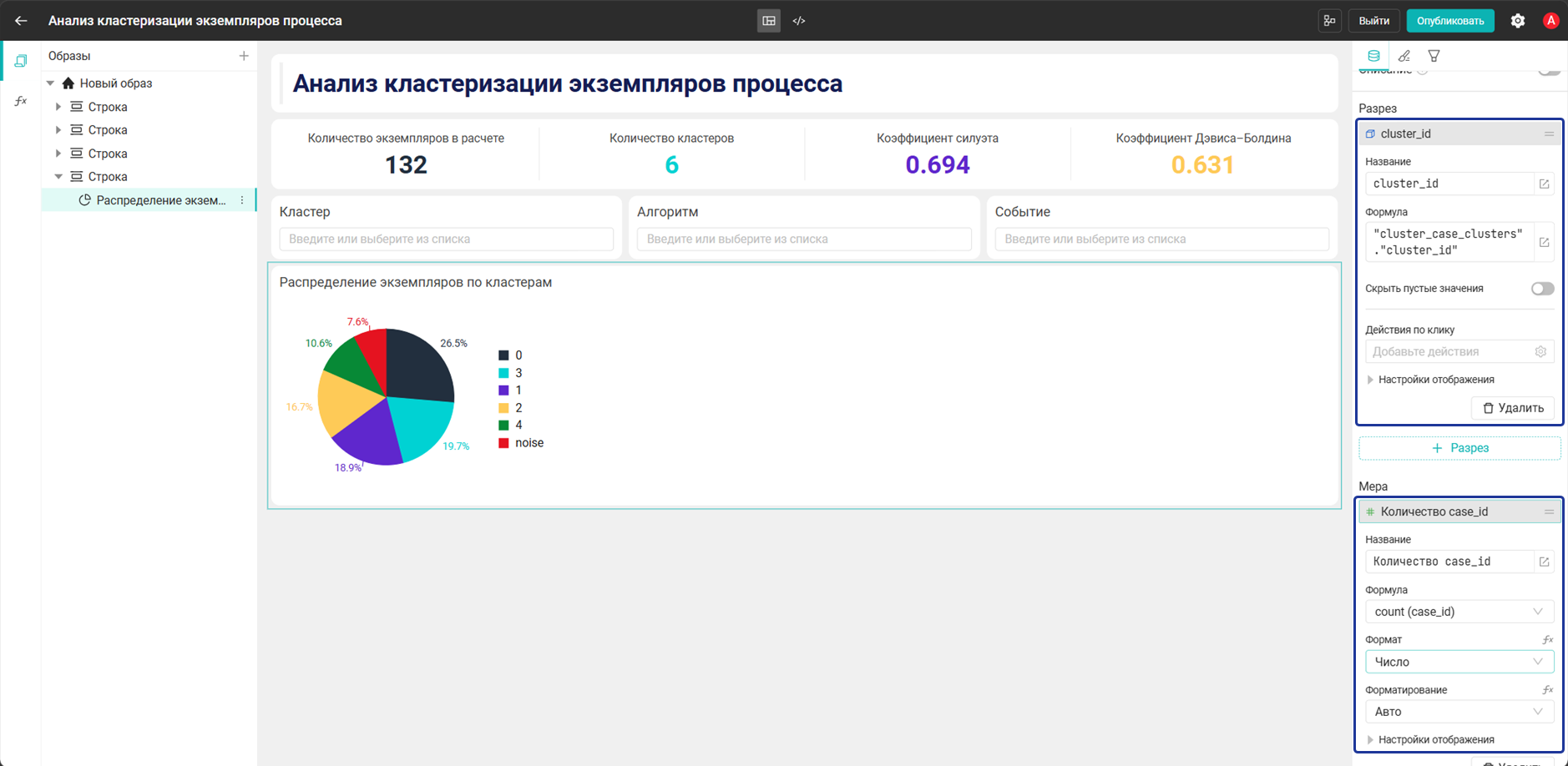Click the Количество кластеров value 6
Image resolution: width=1568 pixels, height=766 pixels.
671,165
